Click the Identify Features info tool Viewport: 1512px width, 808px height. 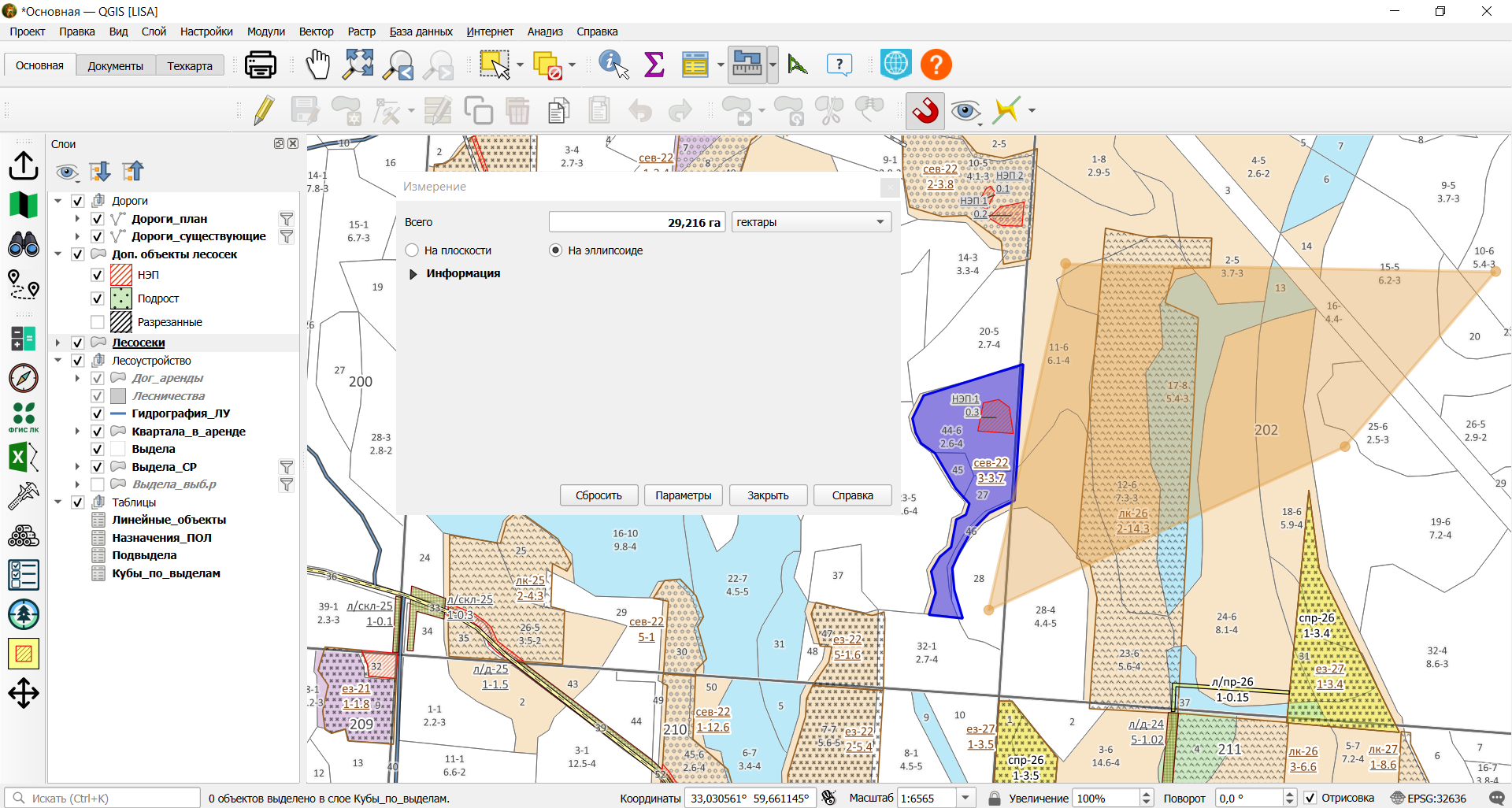(x=613, y=65)
